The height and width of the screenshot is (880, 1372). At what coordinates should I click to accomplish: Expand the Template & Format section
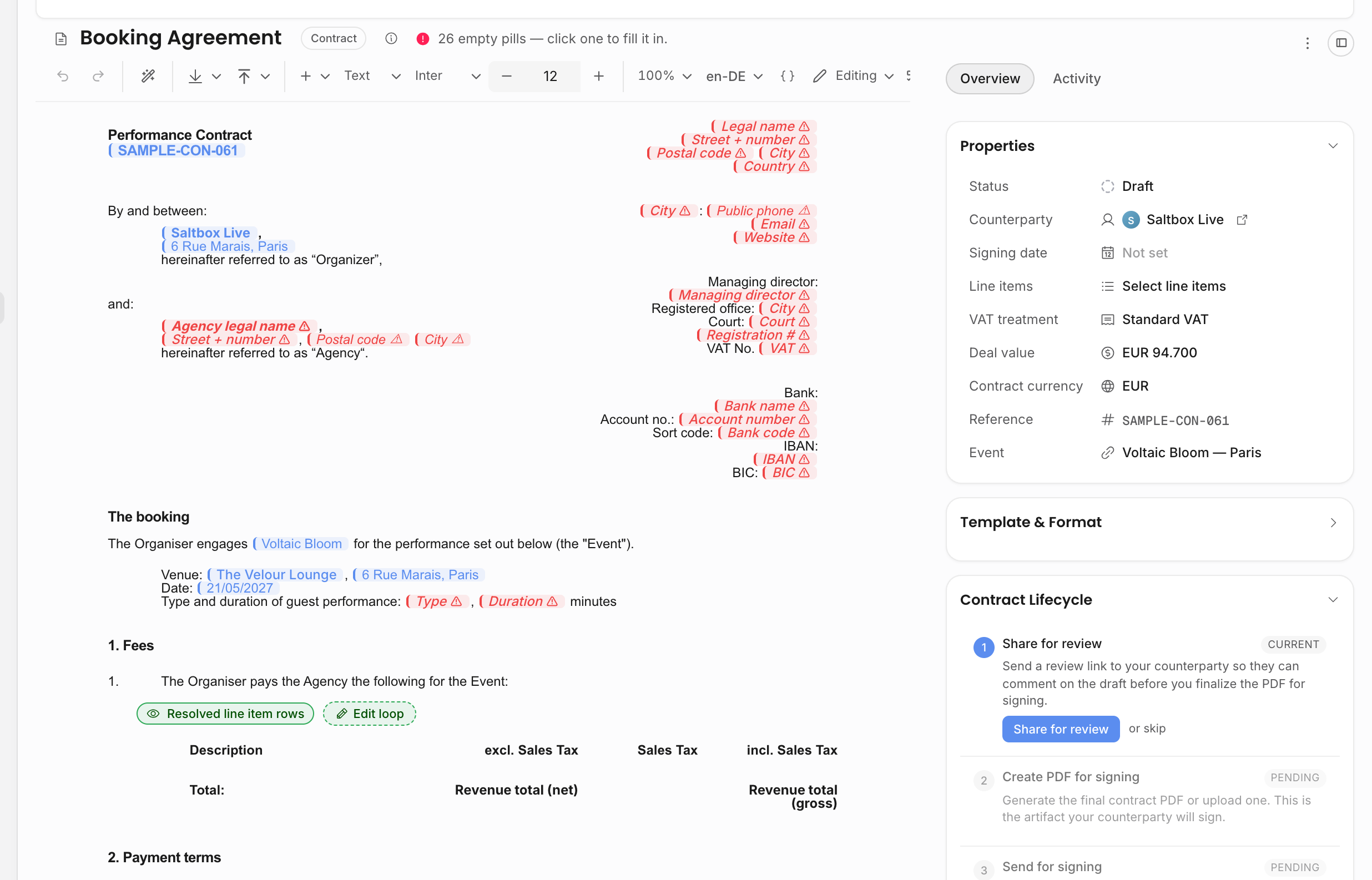tap(1333, 522)
